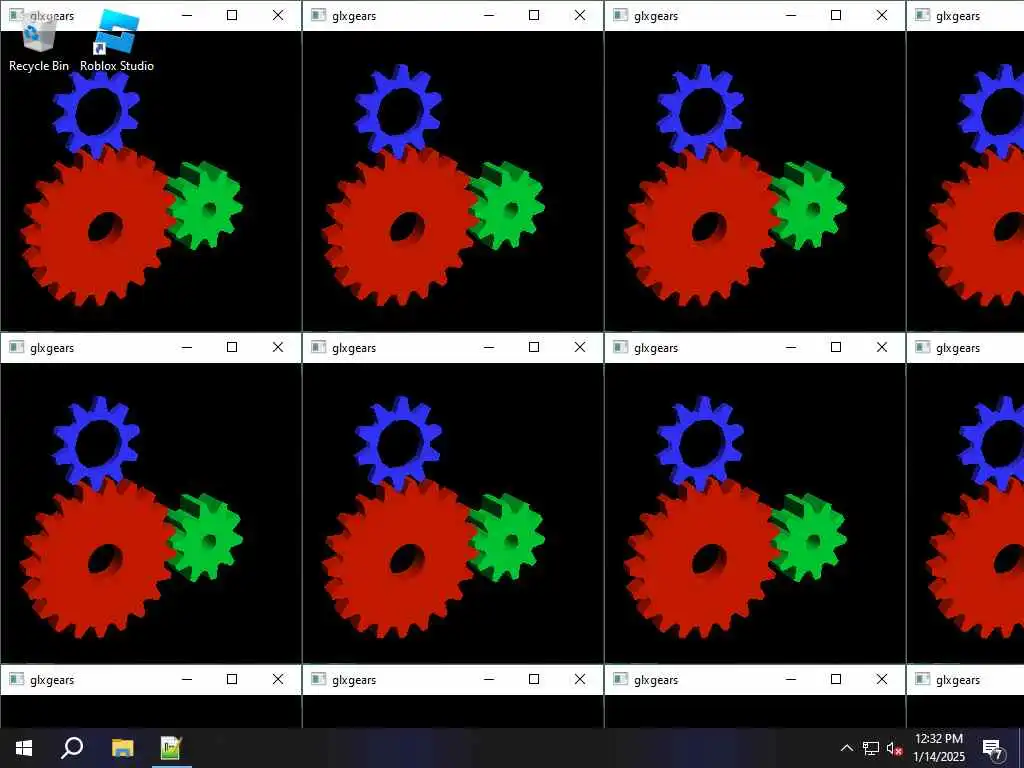Maximize the middle-row second glxgears window

534,347
